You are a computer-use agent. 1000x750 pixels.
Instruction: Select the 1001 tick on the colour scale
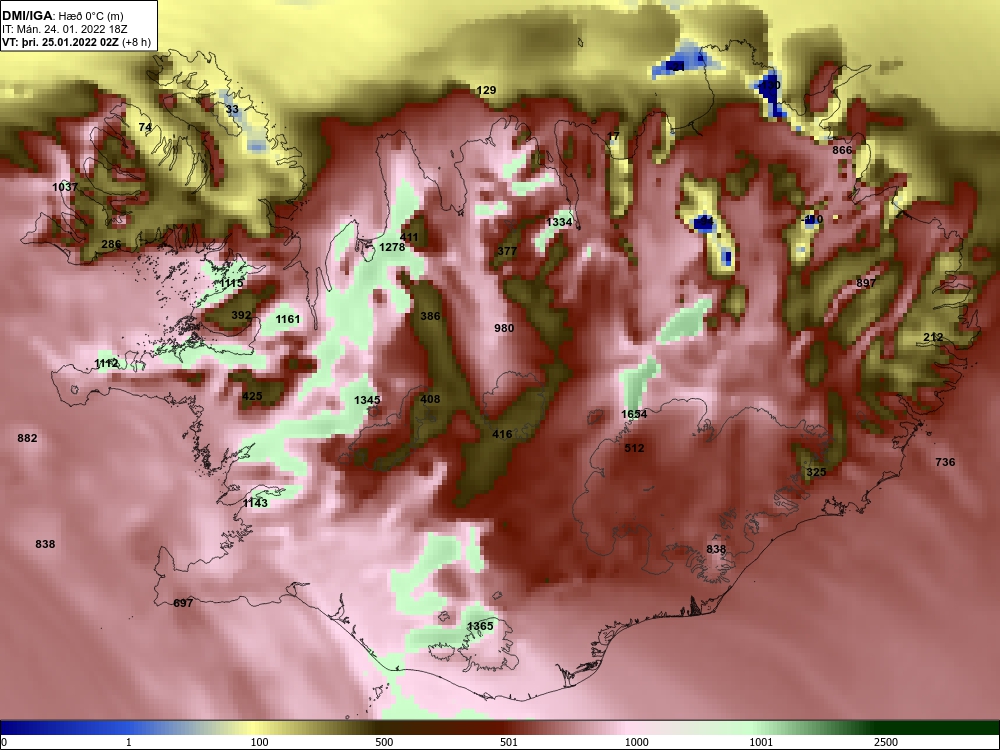coord(761,742)
